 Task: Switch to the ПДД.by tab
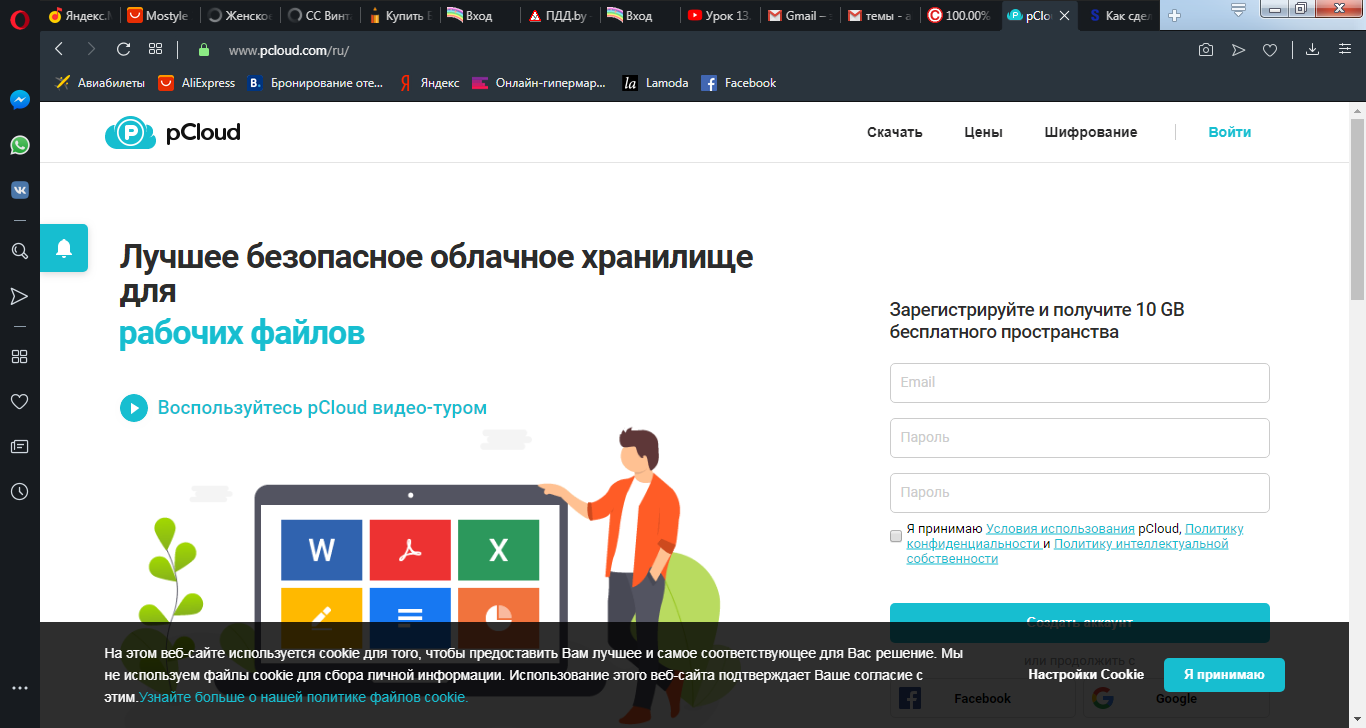coord(560,15)
